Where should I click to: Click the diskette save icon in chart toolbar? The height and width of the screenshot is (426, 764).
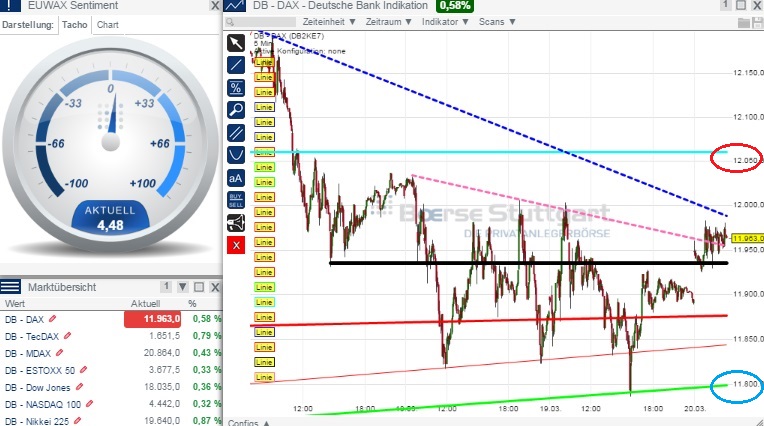757,22
